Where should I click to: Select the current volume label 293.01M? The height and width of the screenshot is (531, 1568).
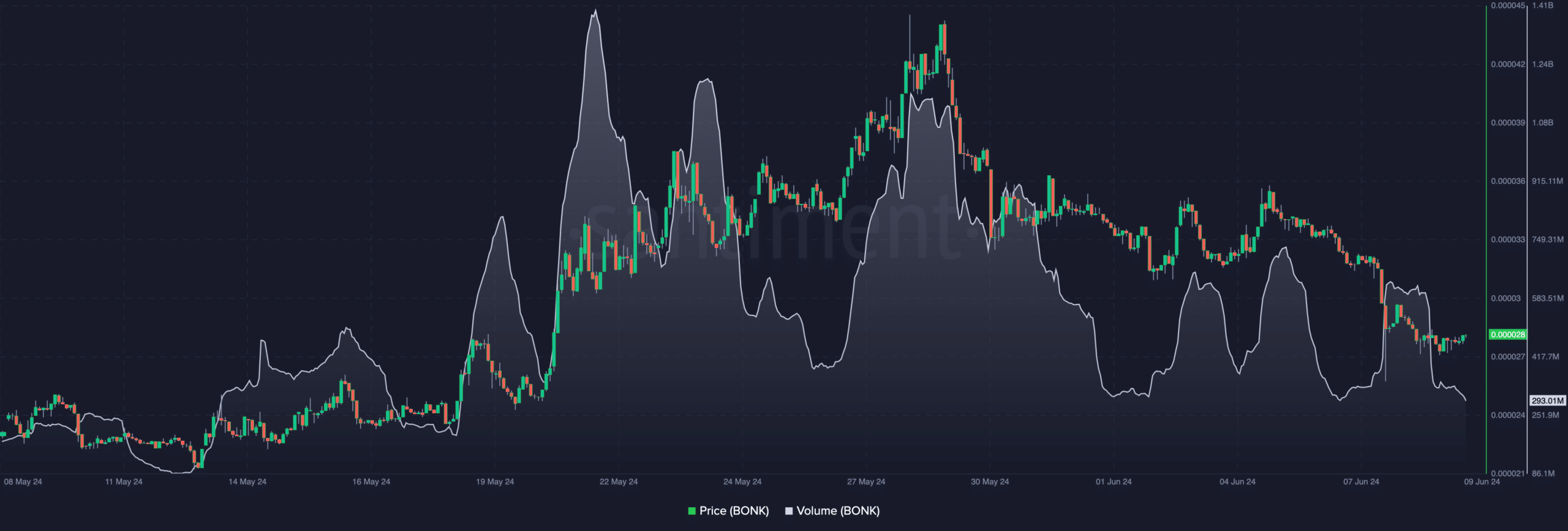(1548, 401)
